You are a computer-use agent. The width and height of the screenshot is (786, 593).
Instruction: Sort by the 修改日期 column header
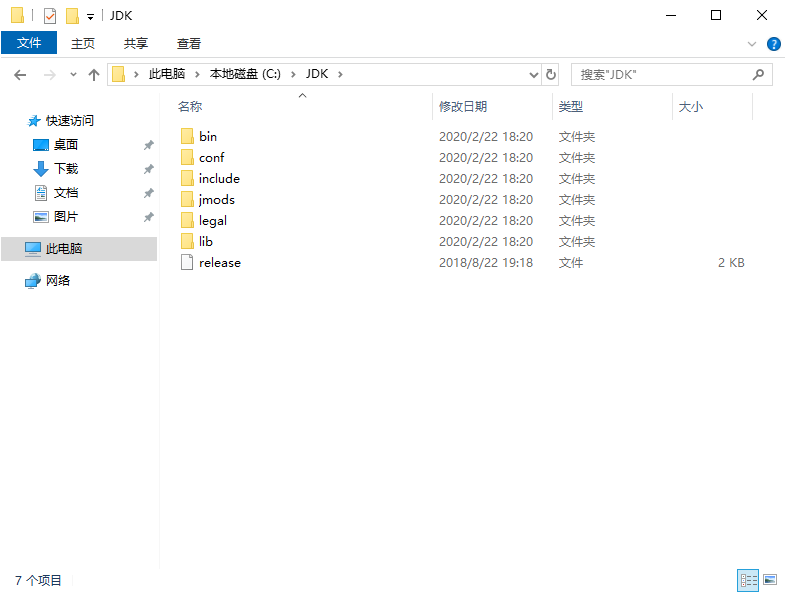[x=463, y=106]
